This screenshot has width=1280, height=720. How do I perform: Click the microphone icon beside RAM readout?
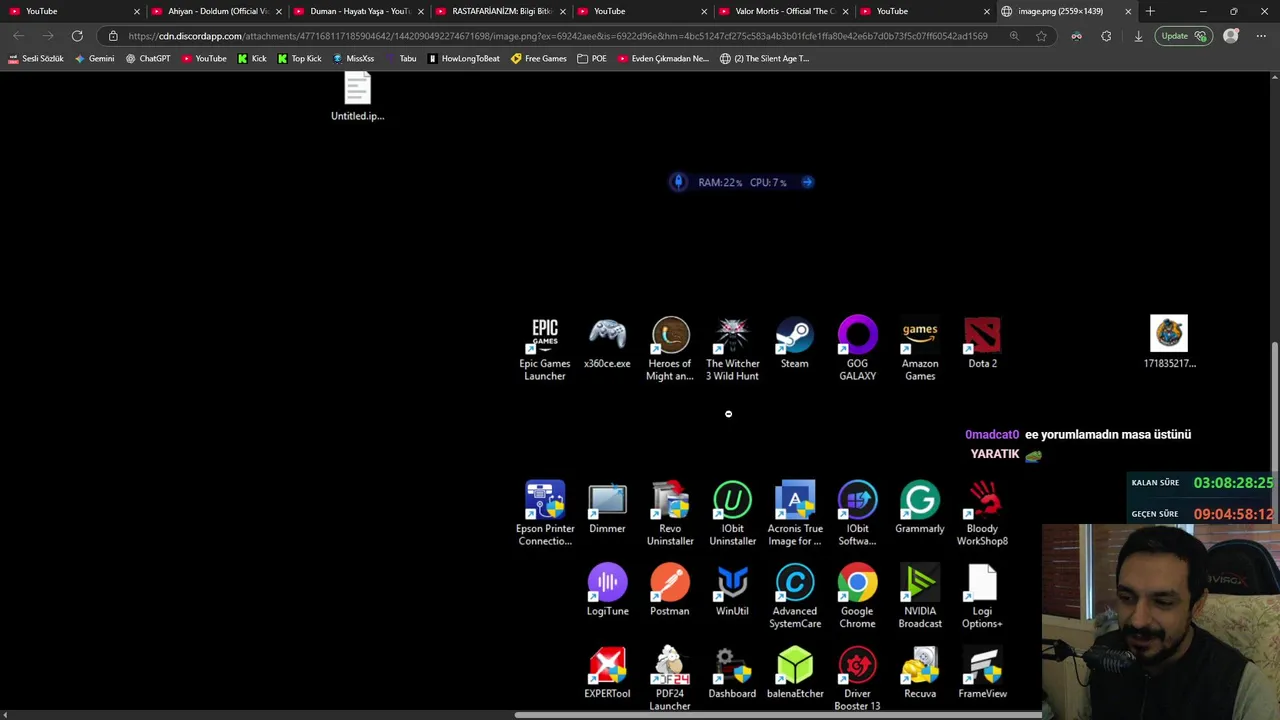point(678,182)
